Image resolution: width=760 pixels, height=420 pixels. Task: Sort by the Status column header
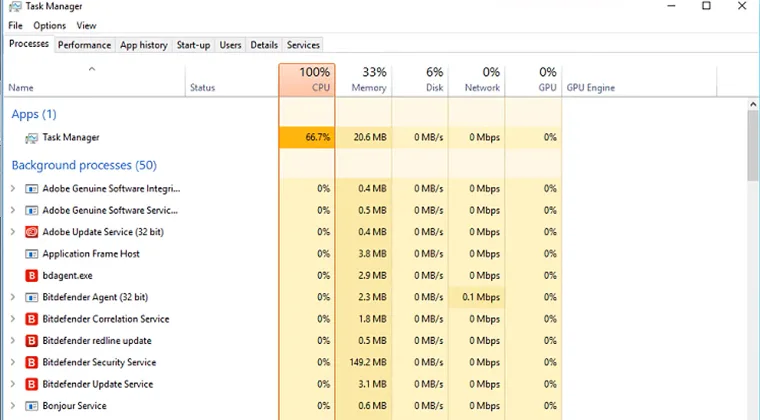[232, 80]
